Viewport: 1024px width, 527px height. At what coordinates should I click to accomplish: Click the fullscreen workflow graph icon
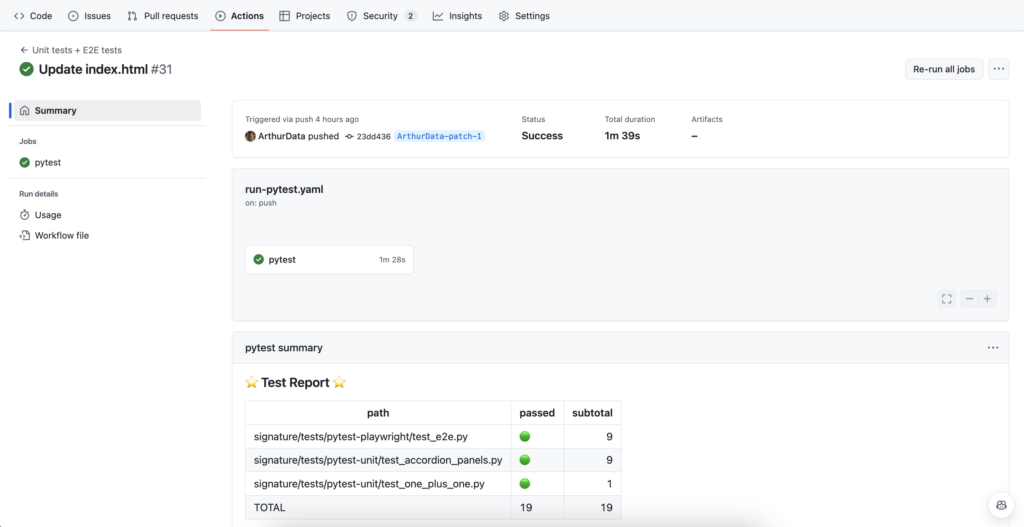pos(946,299)
